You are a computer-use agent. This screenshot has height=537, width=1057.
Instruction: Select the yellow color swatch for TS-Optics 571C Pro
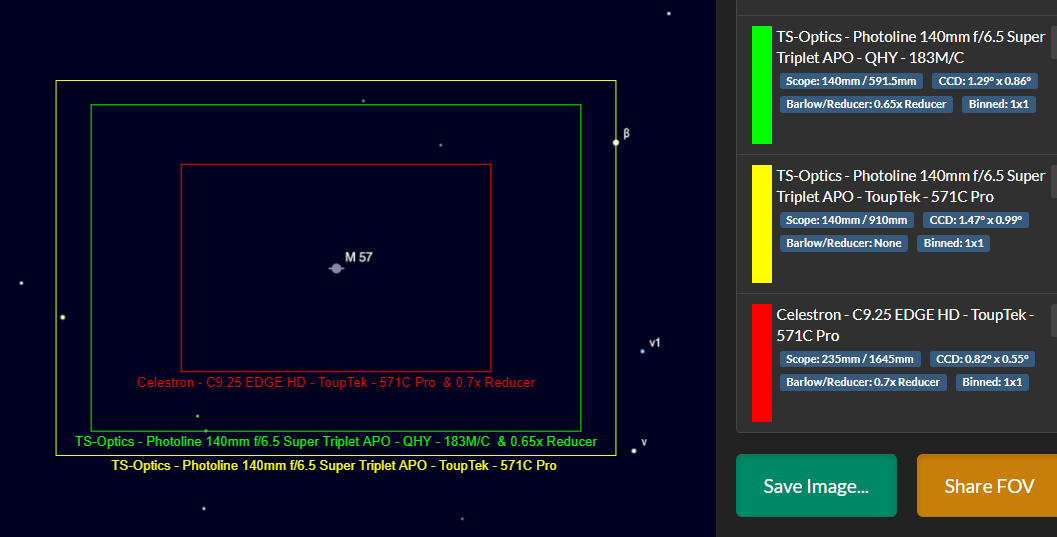pos(762,224)
